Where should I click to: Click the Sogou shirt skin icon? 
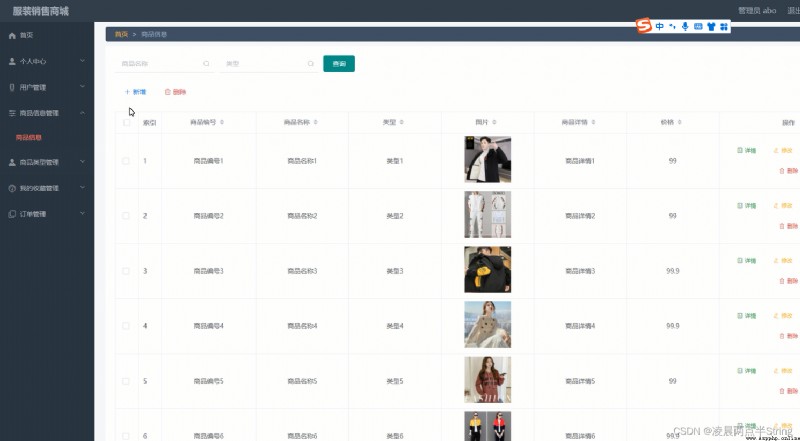click(711, 26)
